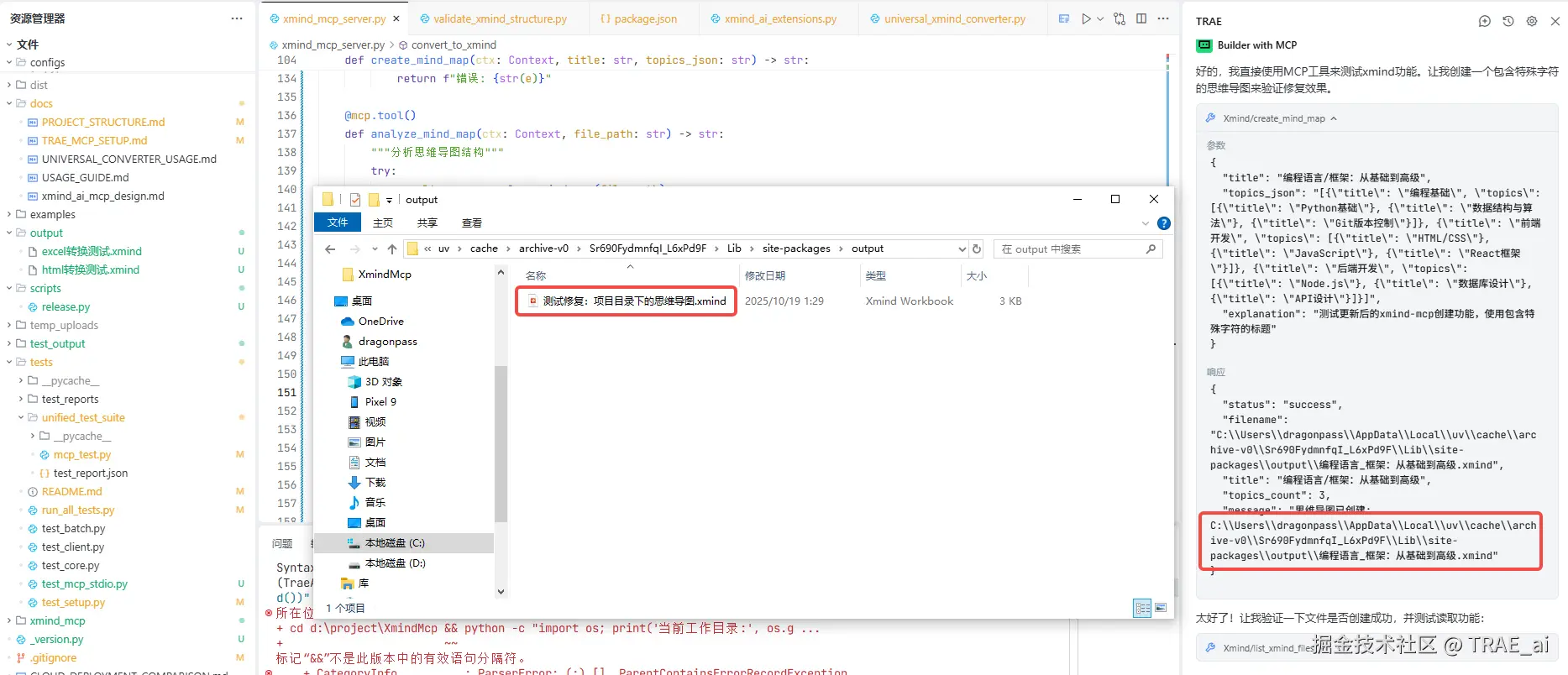Screen dimensions: 1568x675
Task: Select convert_to_xmind in breadcrumb
Action: (454, 44)
